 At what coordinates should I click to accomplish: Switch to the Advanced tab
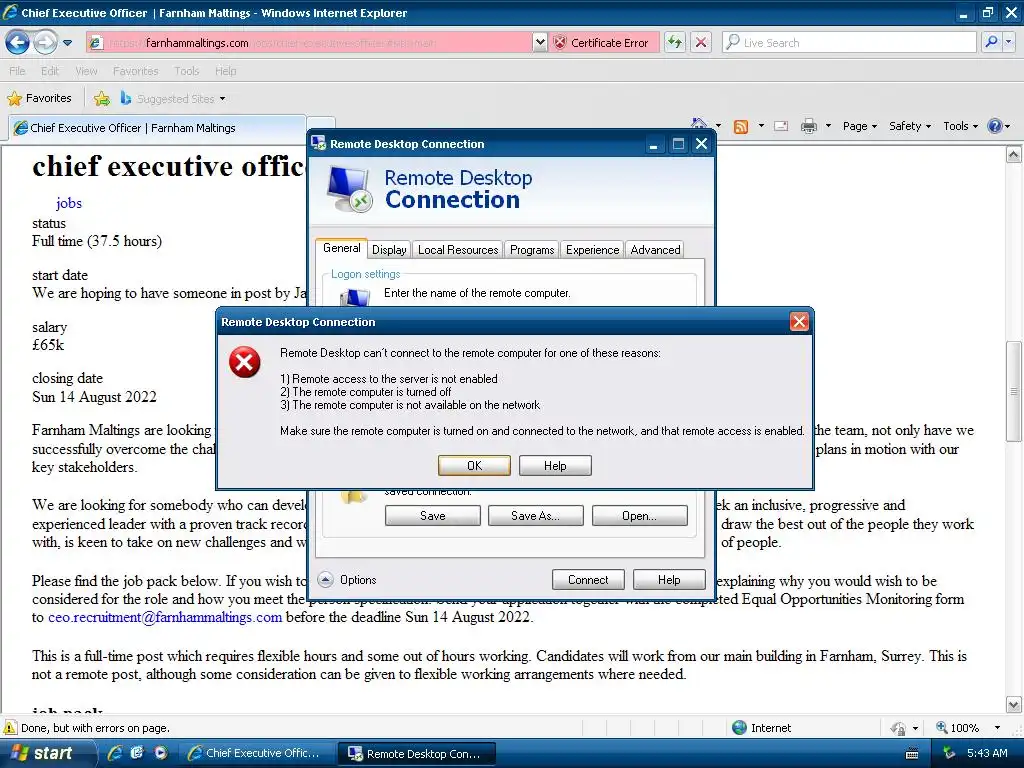[655, 249]
